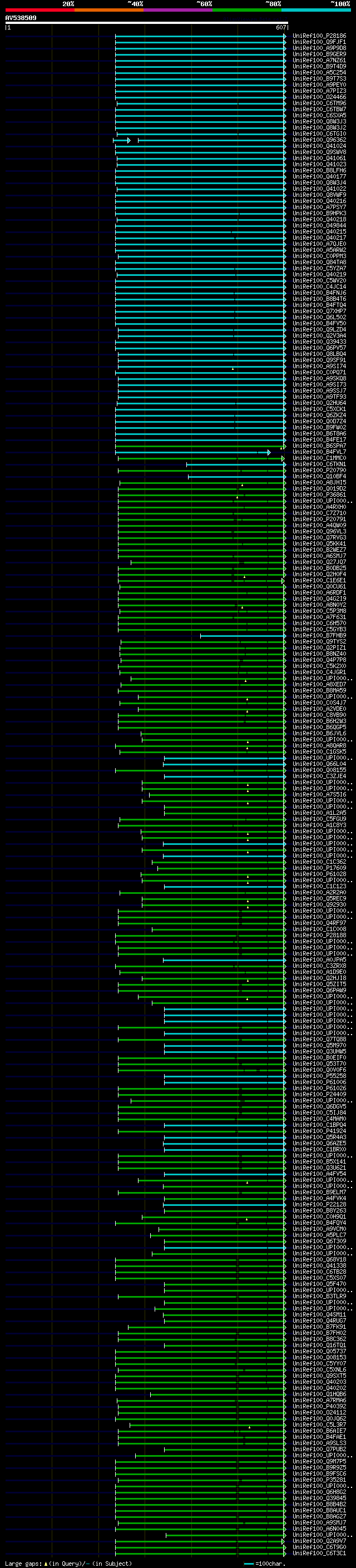Select the UniRef100_Q9SWV8 label

319,152
